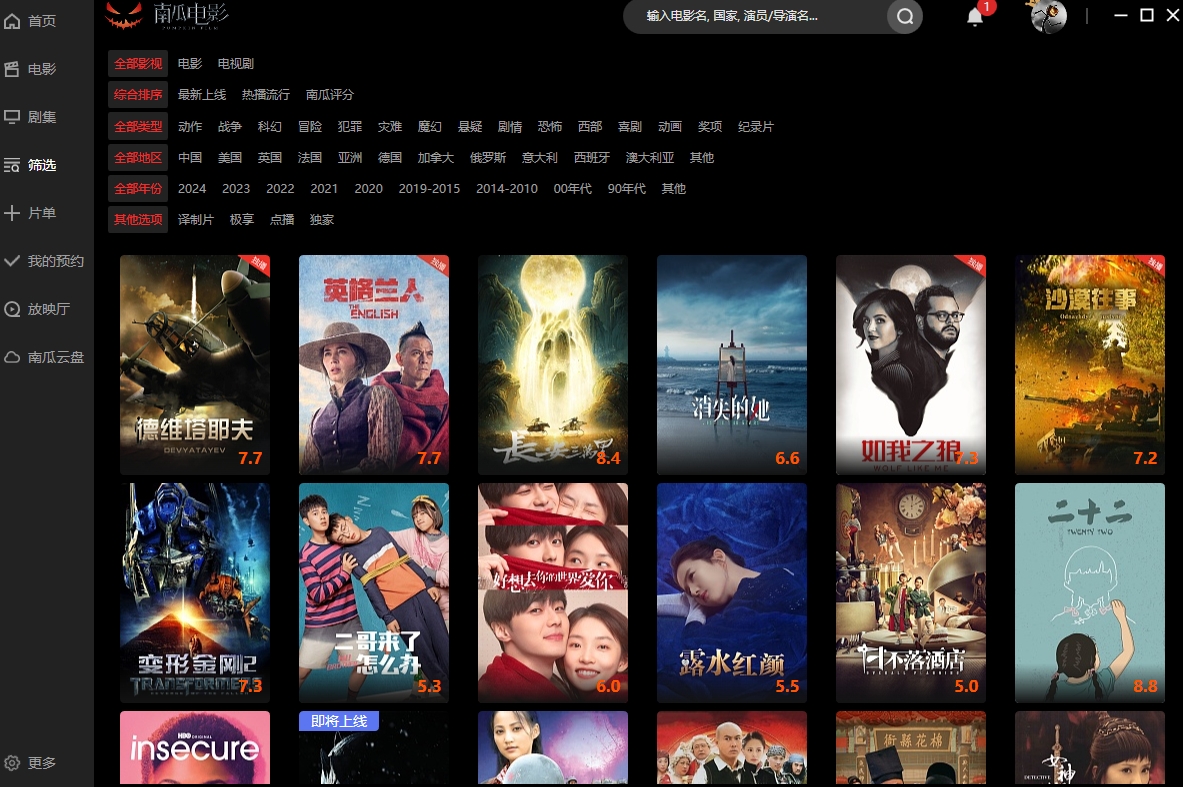
Task: Open 消失的她 movie poster
Action: [732, 364]
